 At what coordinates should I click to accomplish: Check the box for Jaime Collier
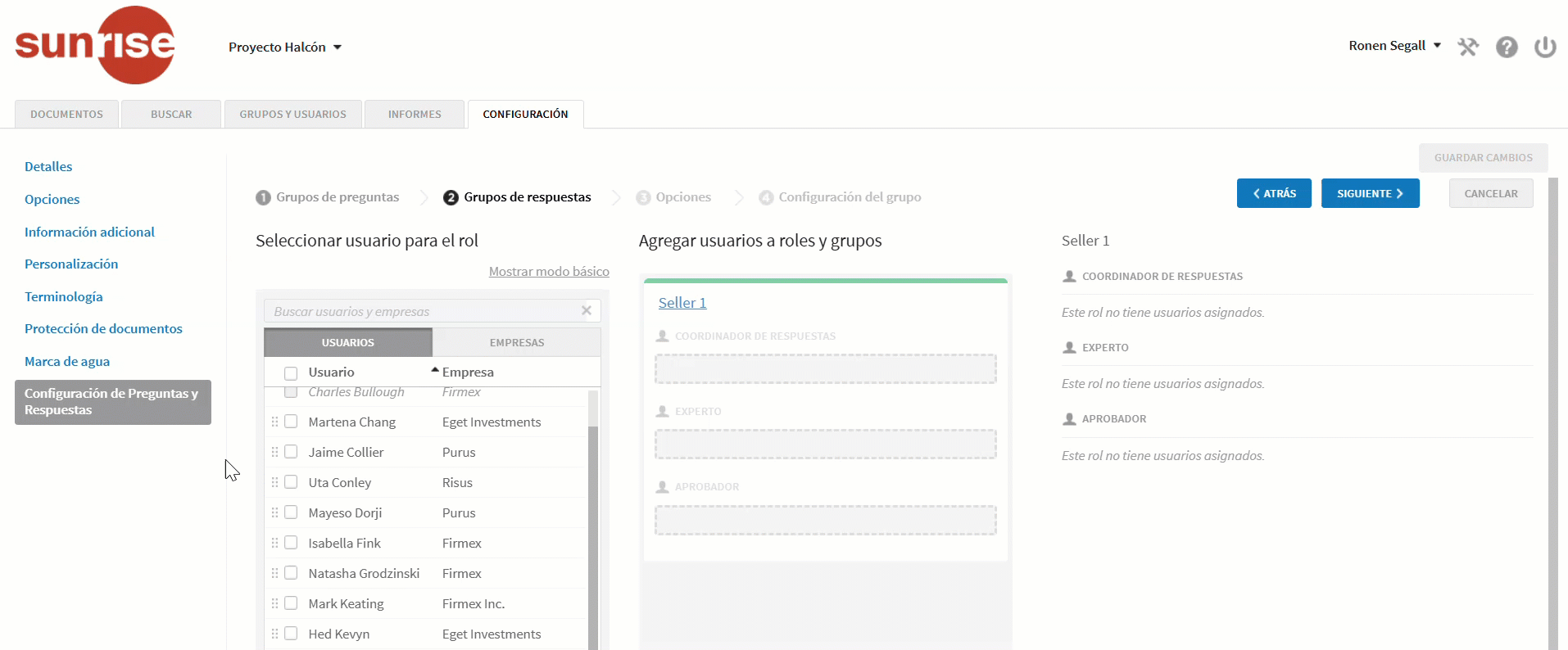[291, 452]
